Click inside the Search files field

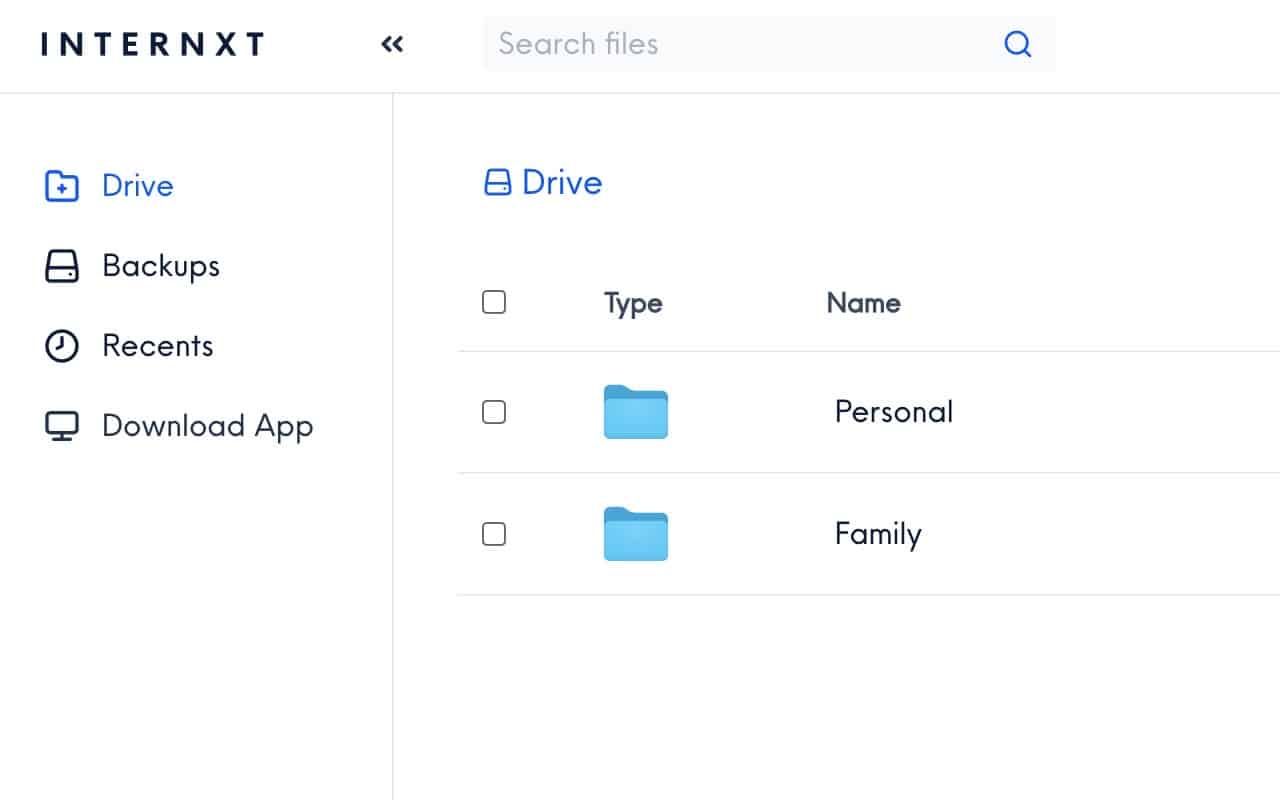coord(700,44)
